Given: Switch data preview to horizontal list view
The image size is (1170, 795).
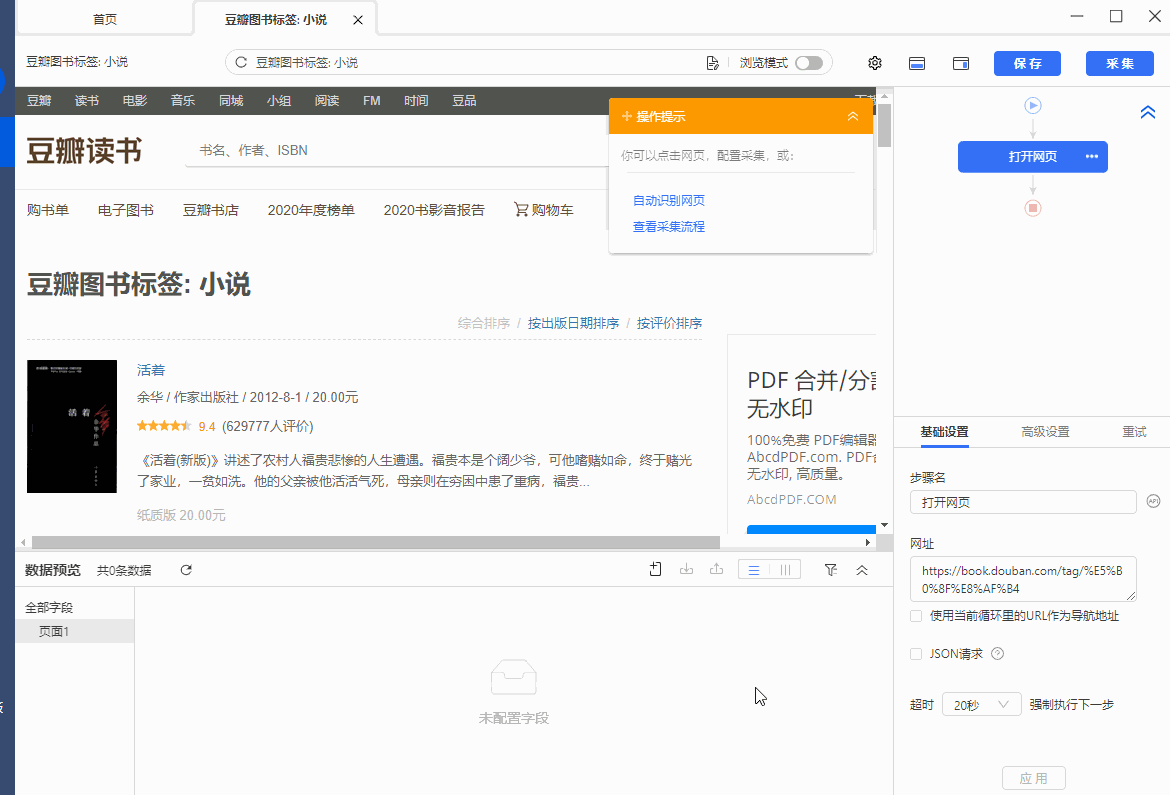Looking at the screenshot, I should [754, 570].
